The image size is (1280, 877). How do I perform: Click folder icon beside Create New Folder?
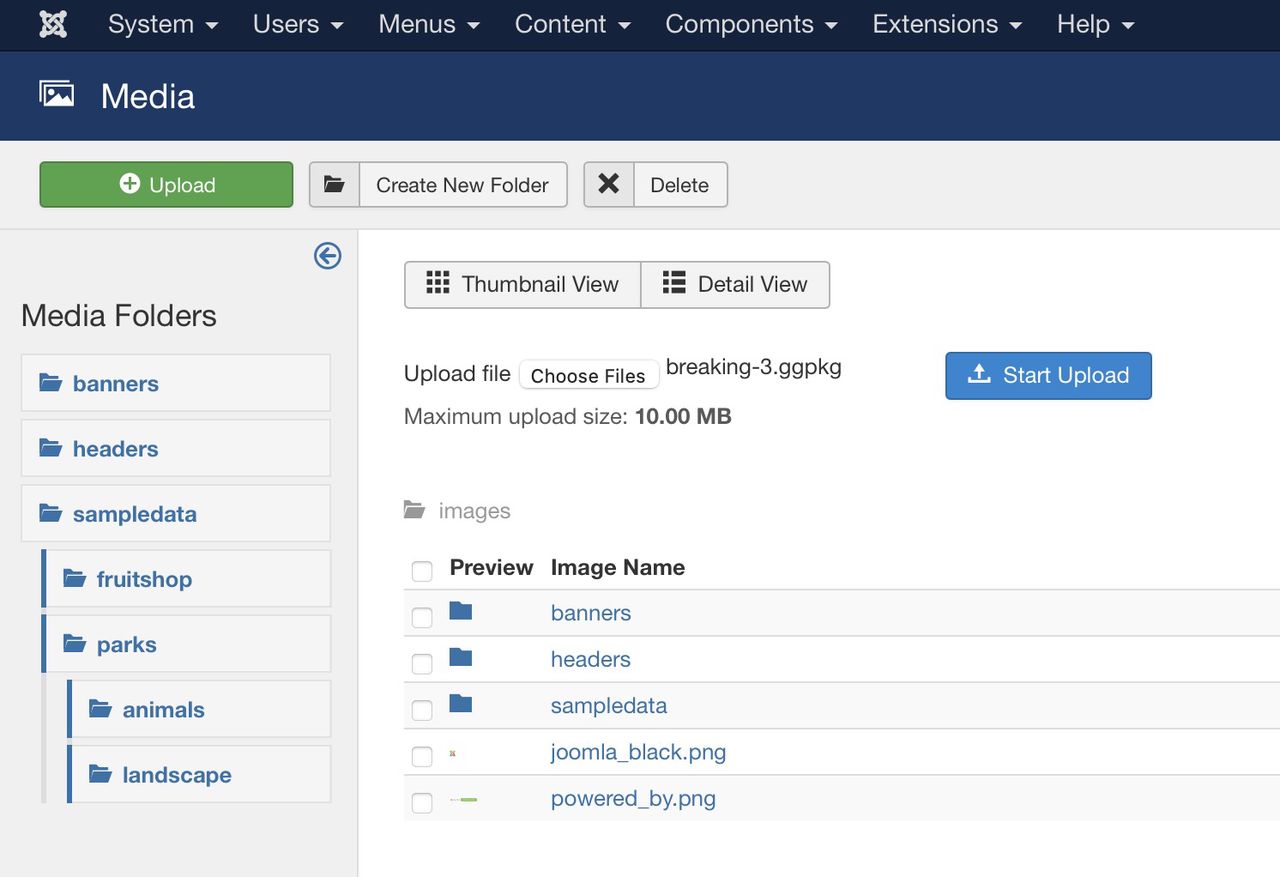[x=334, y=185]
